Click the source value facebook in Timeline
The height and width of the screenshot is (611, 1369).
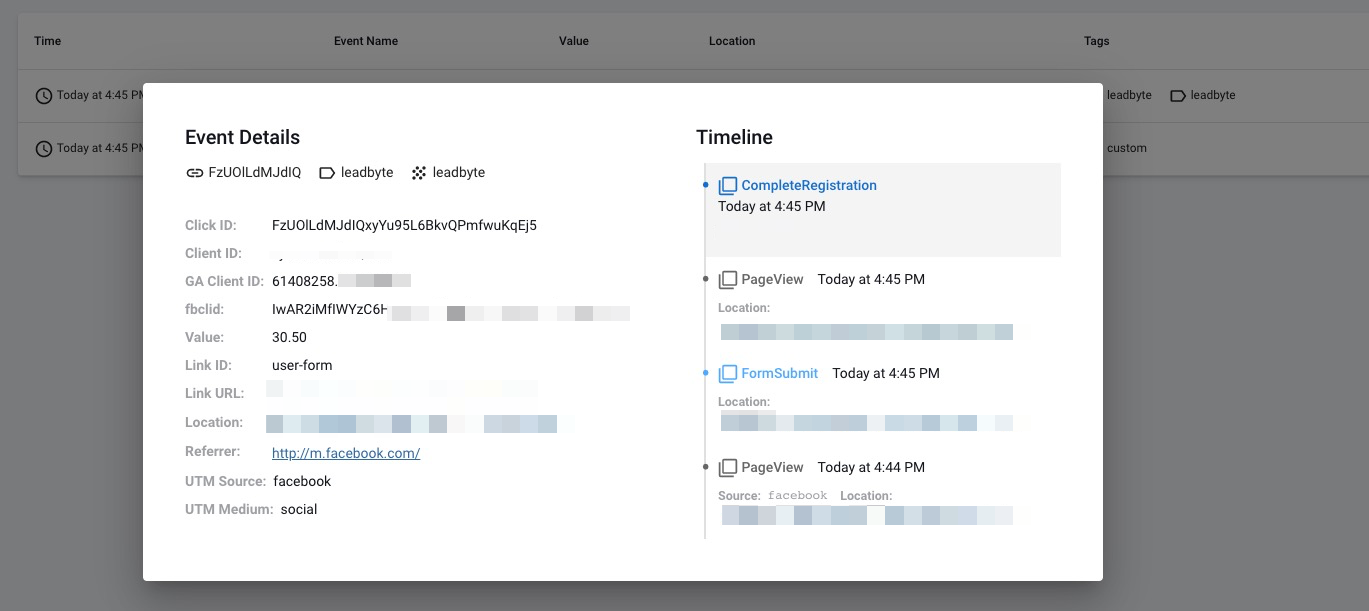click(798, 496)
